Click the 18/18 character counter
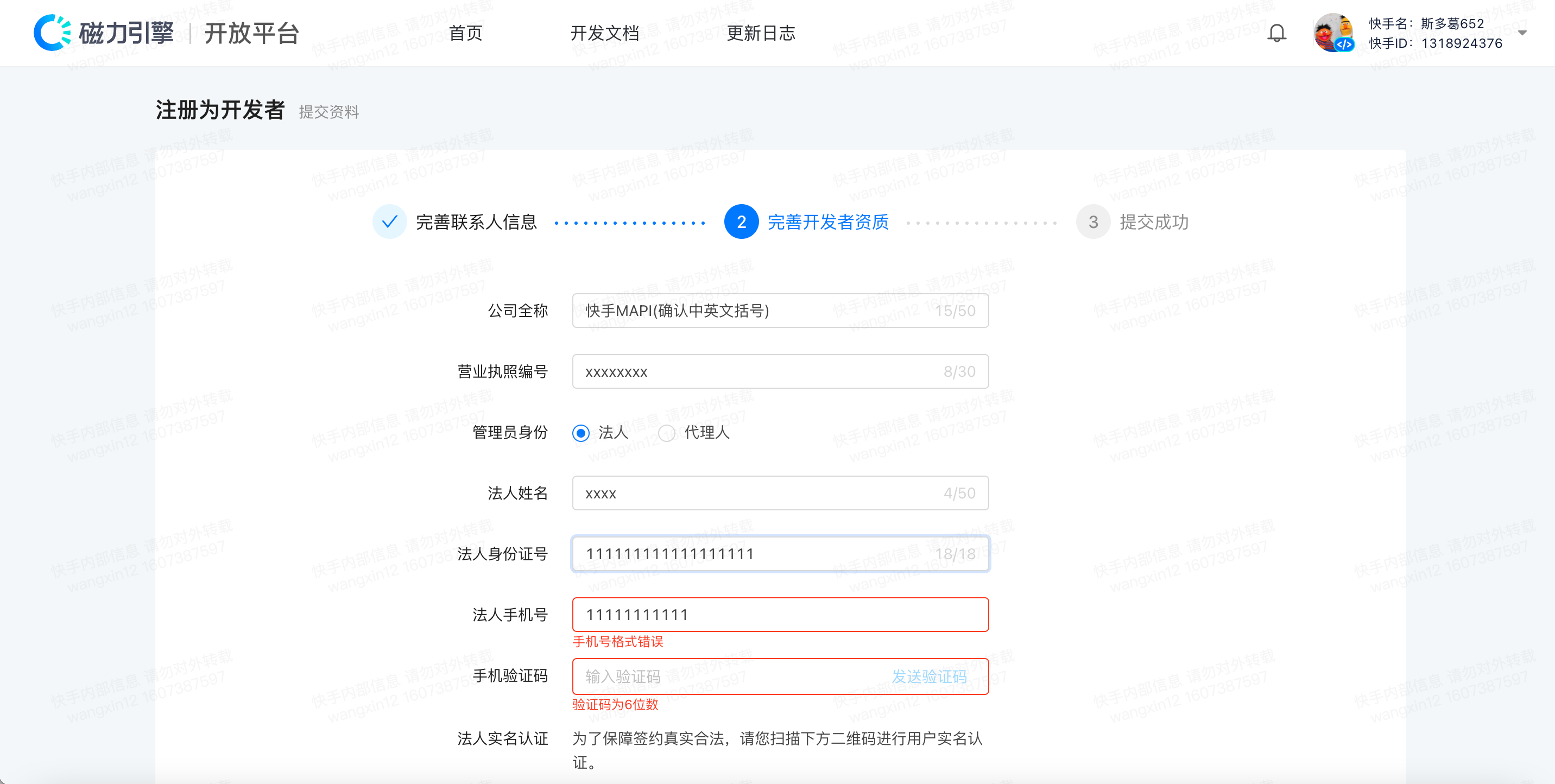This screenshot has height=784, width=1555. coord(955,554)
